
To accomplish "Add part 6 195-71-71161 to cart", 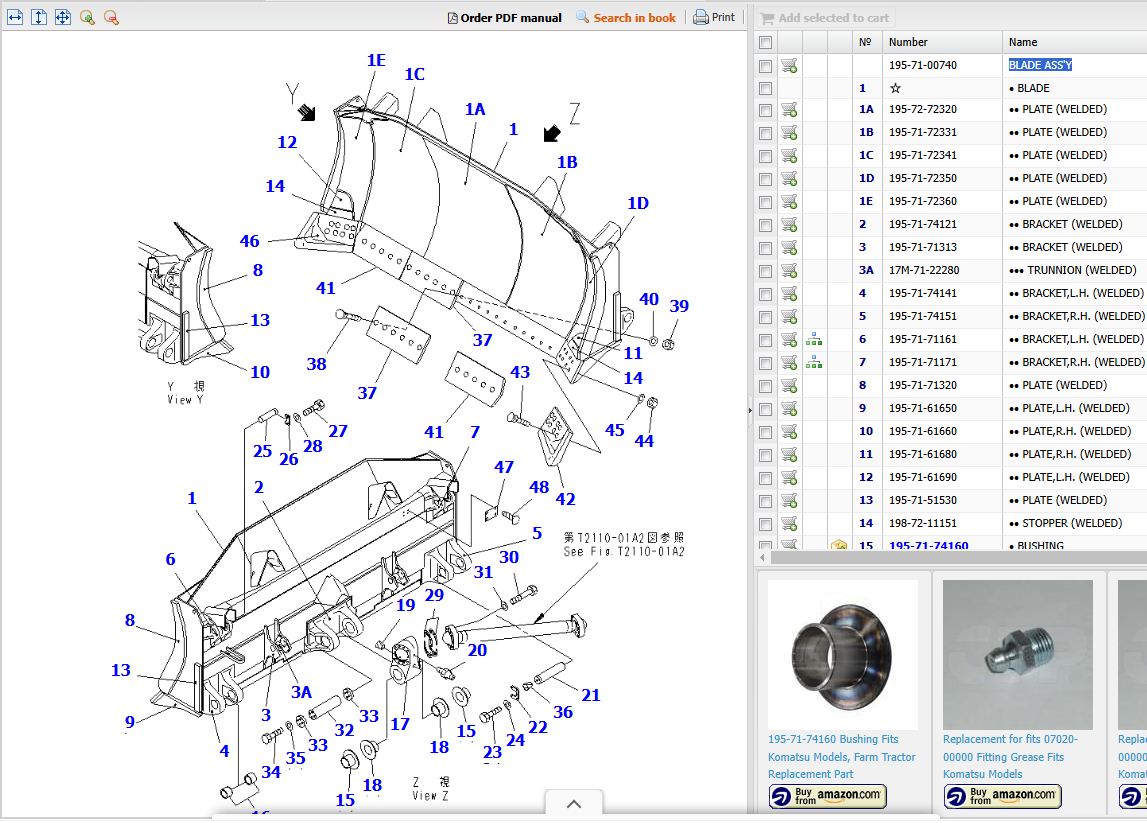I will click(789, 339).
